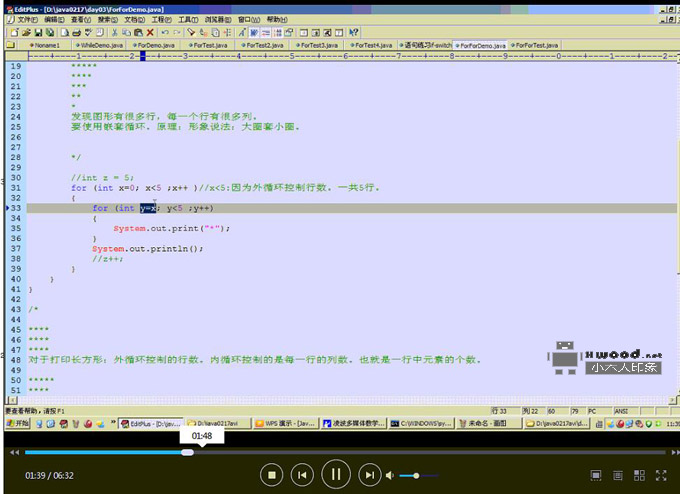
Task: Click the Copy toolbar icon
Action: (x=127, y=33)
